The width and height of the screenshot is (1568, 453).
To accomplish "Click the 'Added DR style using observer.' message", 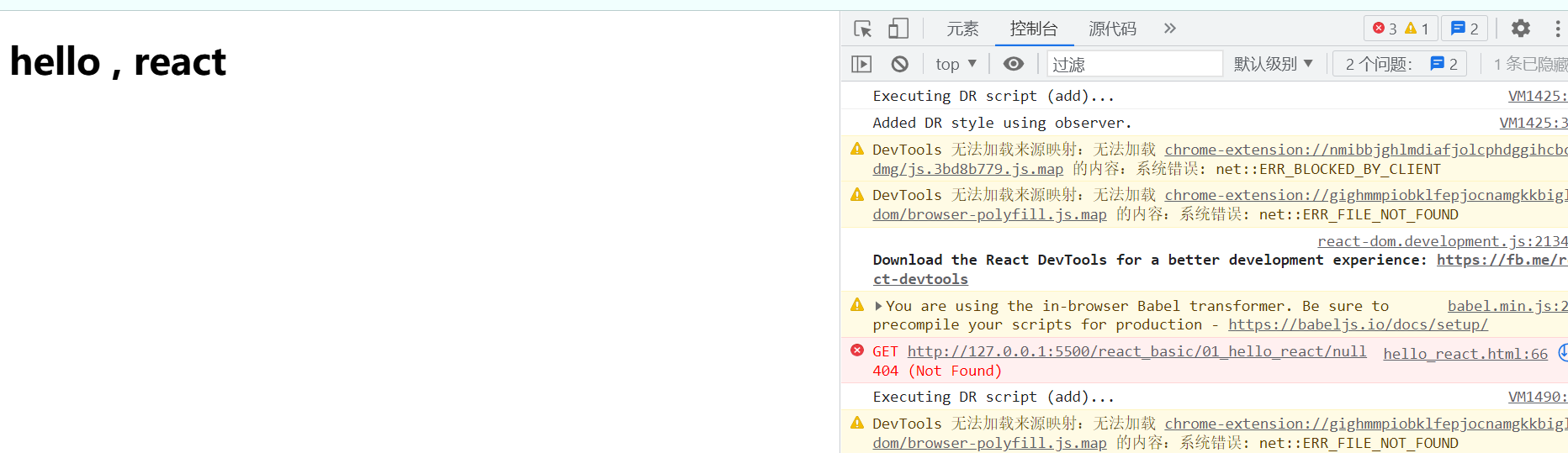I will [x=1002, y=123].
